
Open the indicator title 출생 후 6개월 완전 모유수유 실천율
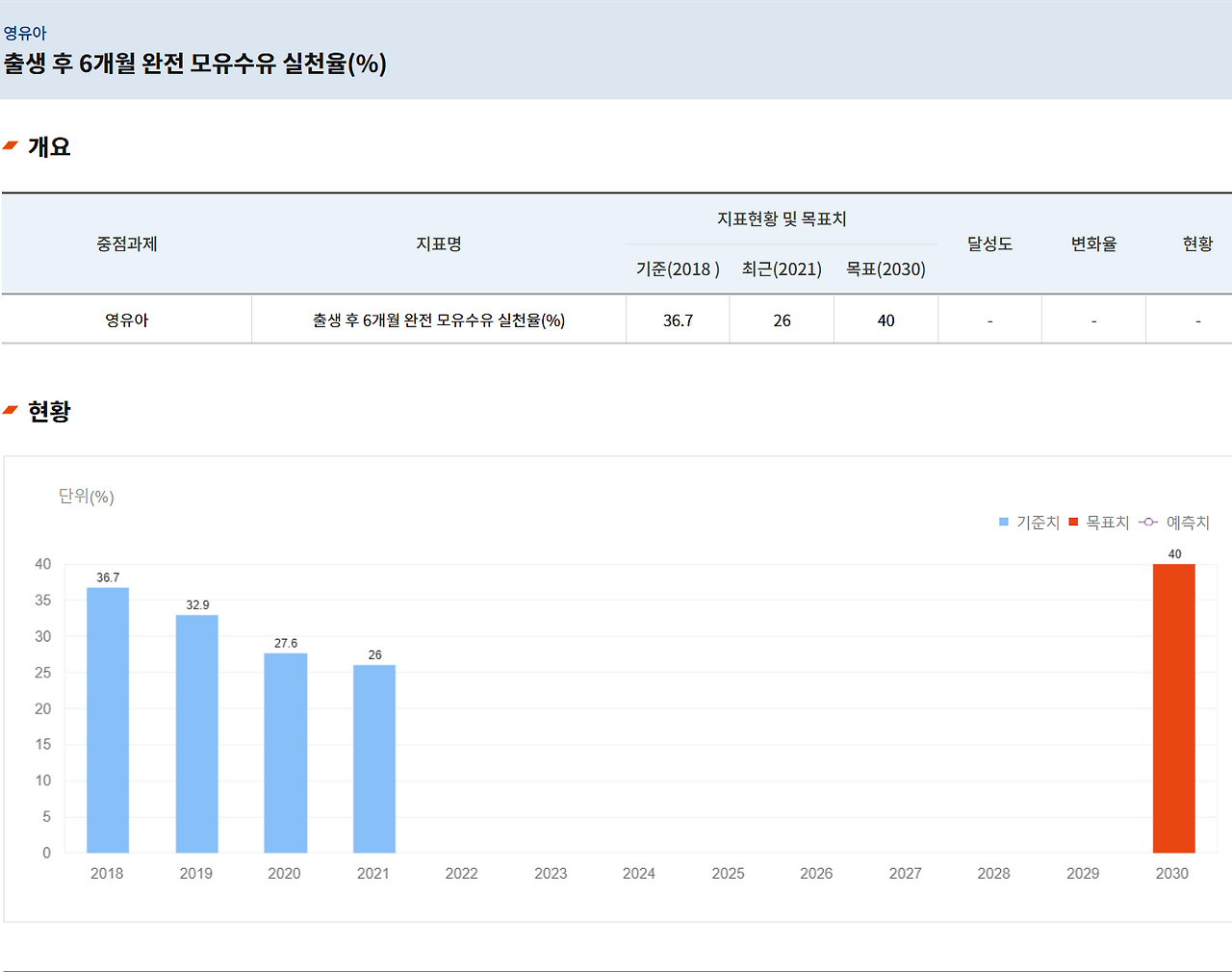(192, 66)
